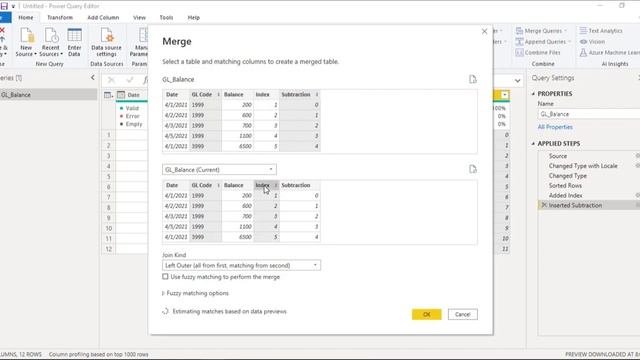Viewport: 640px width, 360px height.
Task: Click the Enter Data icon
Action: click(x=74, y=36)
